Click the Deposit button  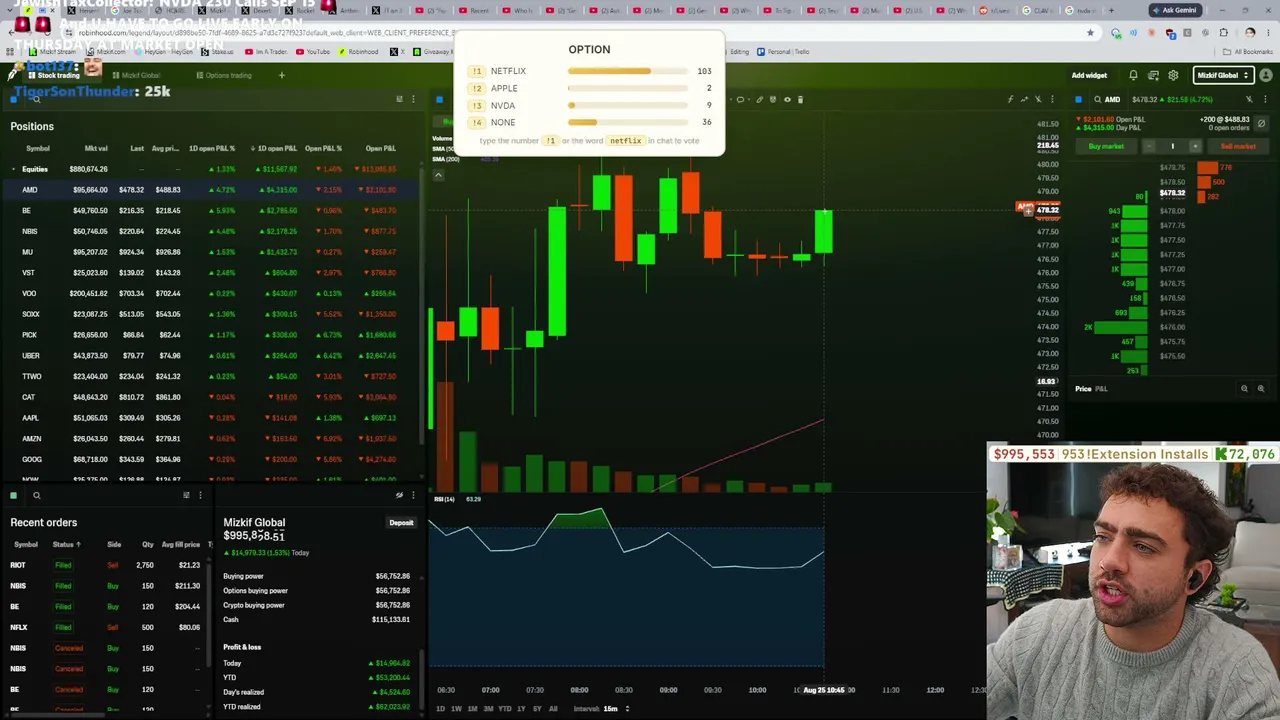(401, 523)
